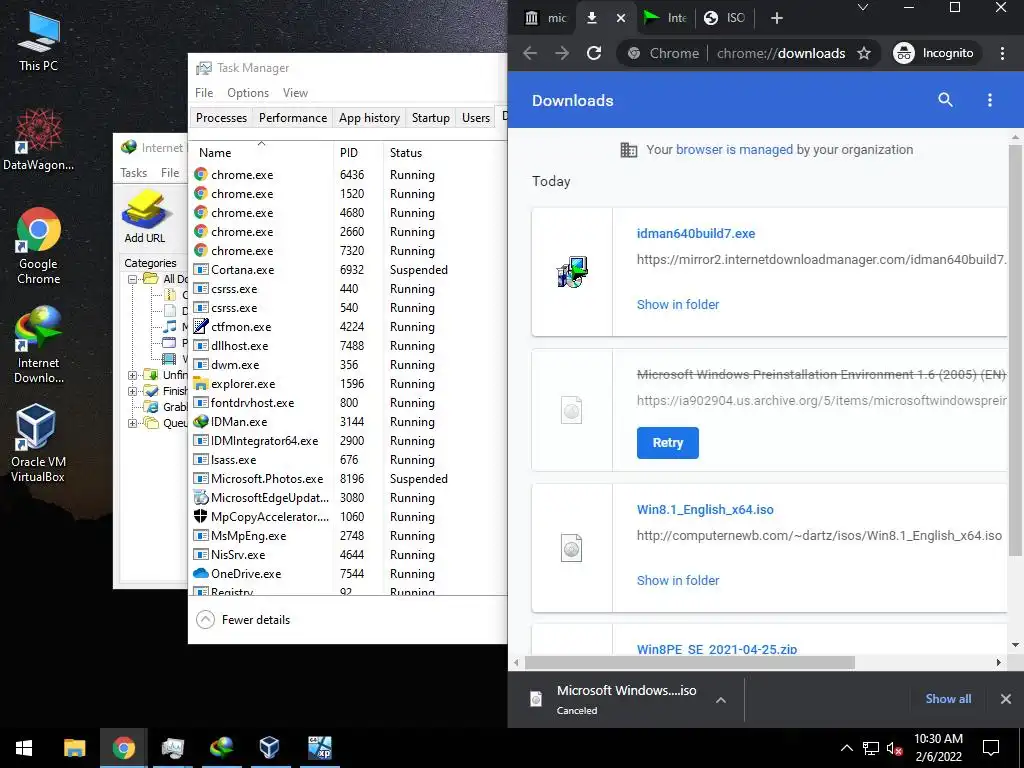Open DataWagon desktop shortcut
The image size is (1024, 768).
coord(39,140)
